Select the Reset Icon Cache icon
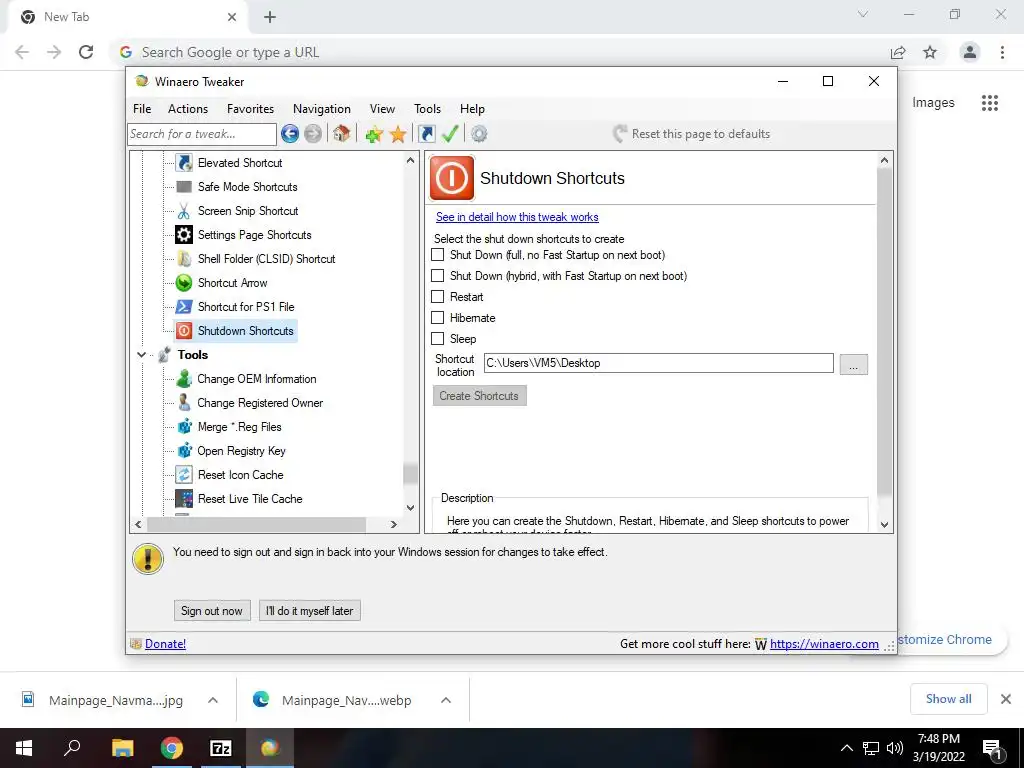The width and height of the screenshot is (1024, 768). (x=184, y=475)
